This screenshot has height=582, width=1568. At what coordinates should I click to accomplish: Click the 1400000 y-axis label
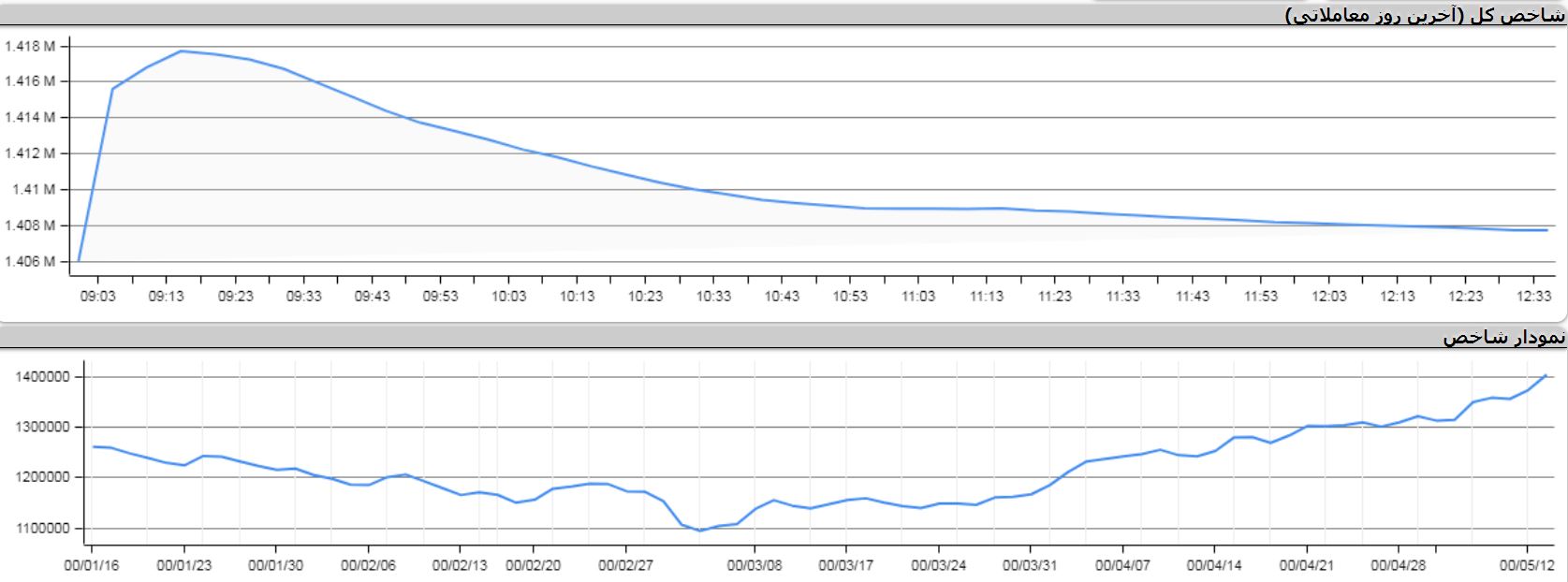tap(42, 377)
